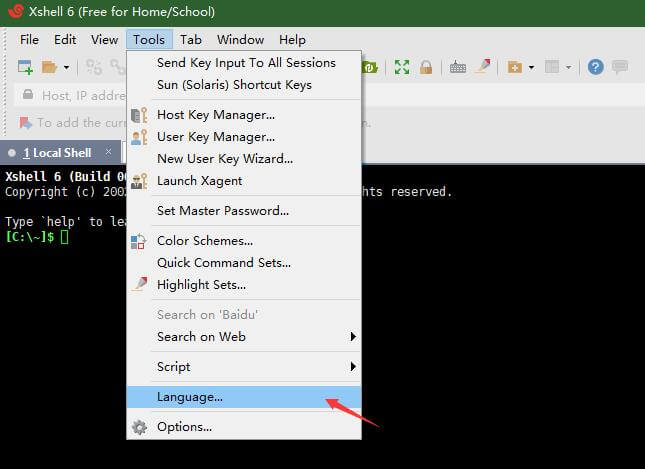Toggle Send Key Input To All Sessions
645x469 pixels.
pyautogui.click(x=246, y=63)
